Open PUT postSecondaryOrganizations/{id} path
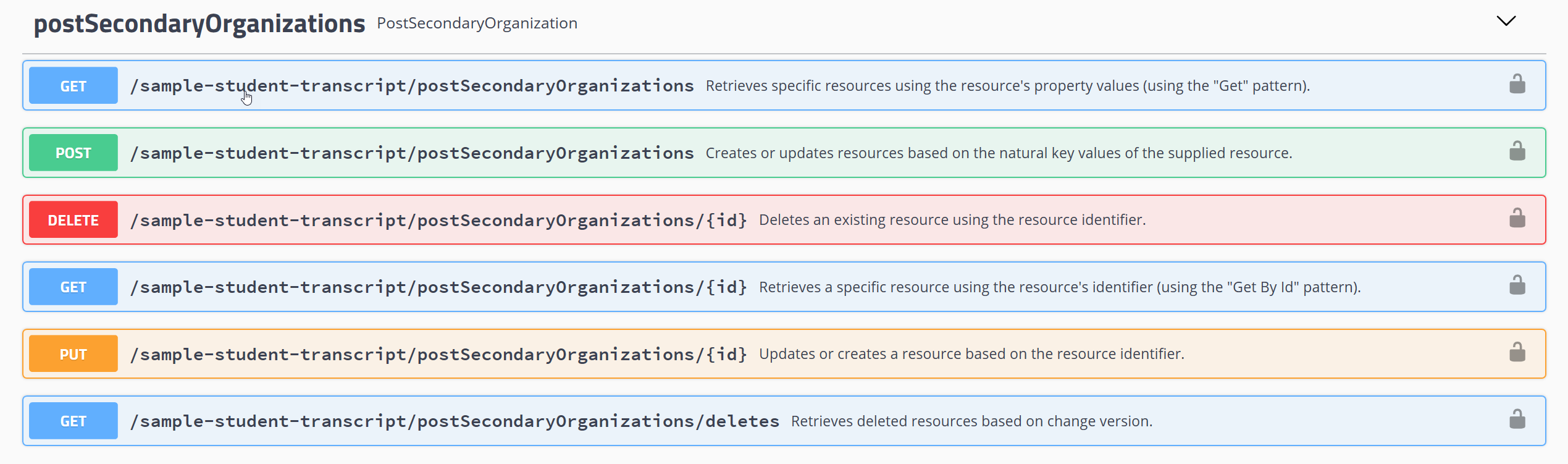 coord(438,354)
